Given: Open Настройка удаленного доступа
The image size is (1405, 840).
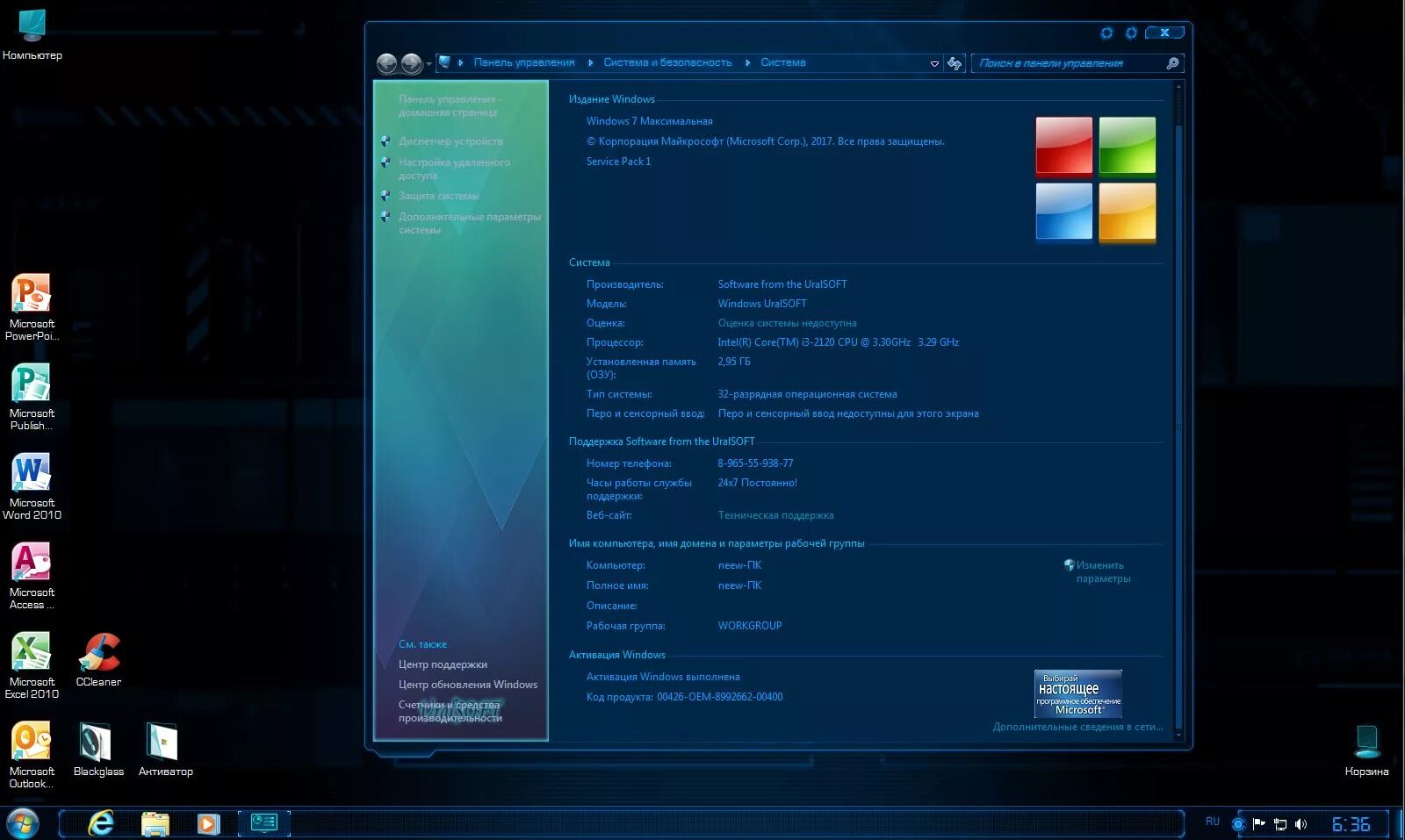Looking at the screenshot, I should pyautogui.click(x=454, y=169).
